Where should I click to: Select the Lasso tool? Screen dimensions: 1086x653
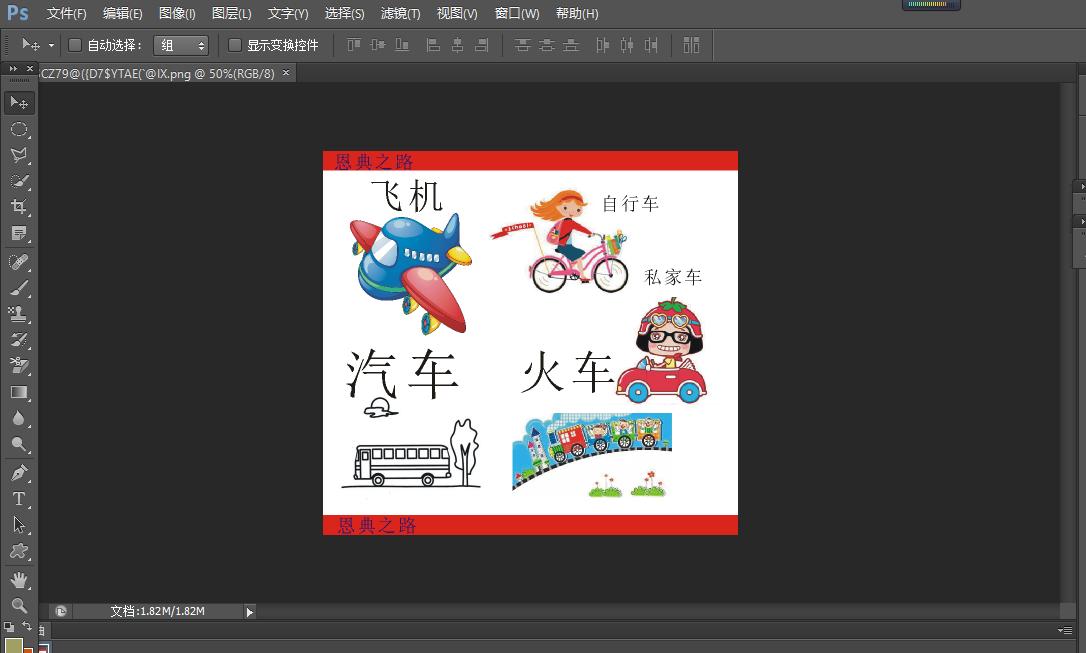coord(18,155)
